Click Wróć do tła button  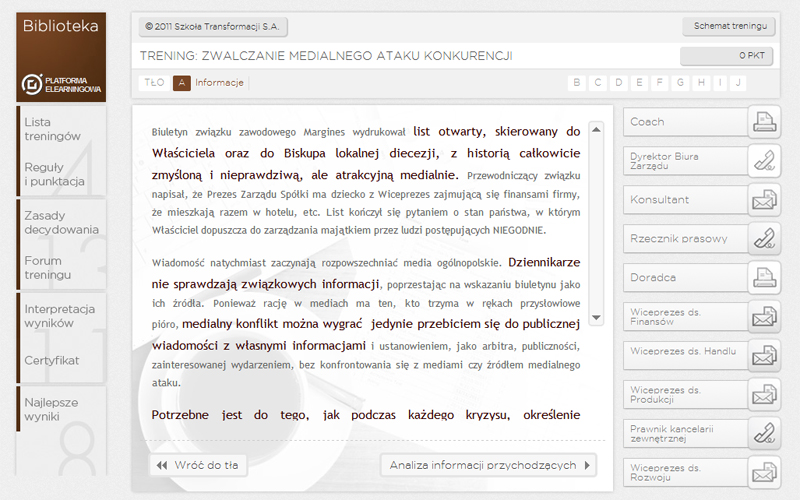coord(198,465)
